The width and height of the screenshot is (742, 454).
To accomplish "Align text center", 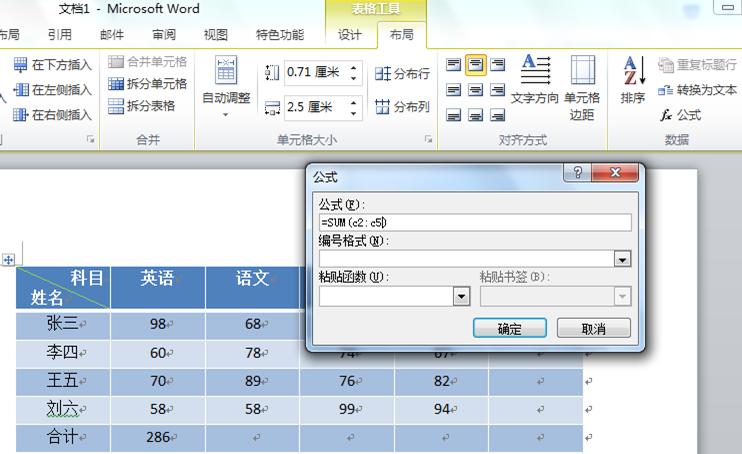I will (475, 89).
